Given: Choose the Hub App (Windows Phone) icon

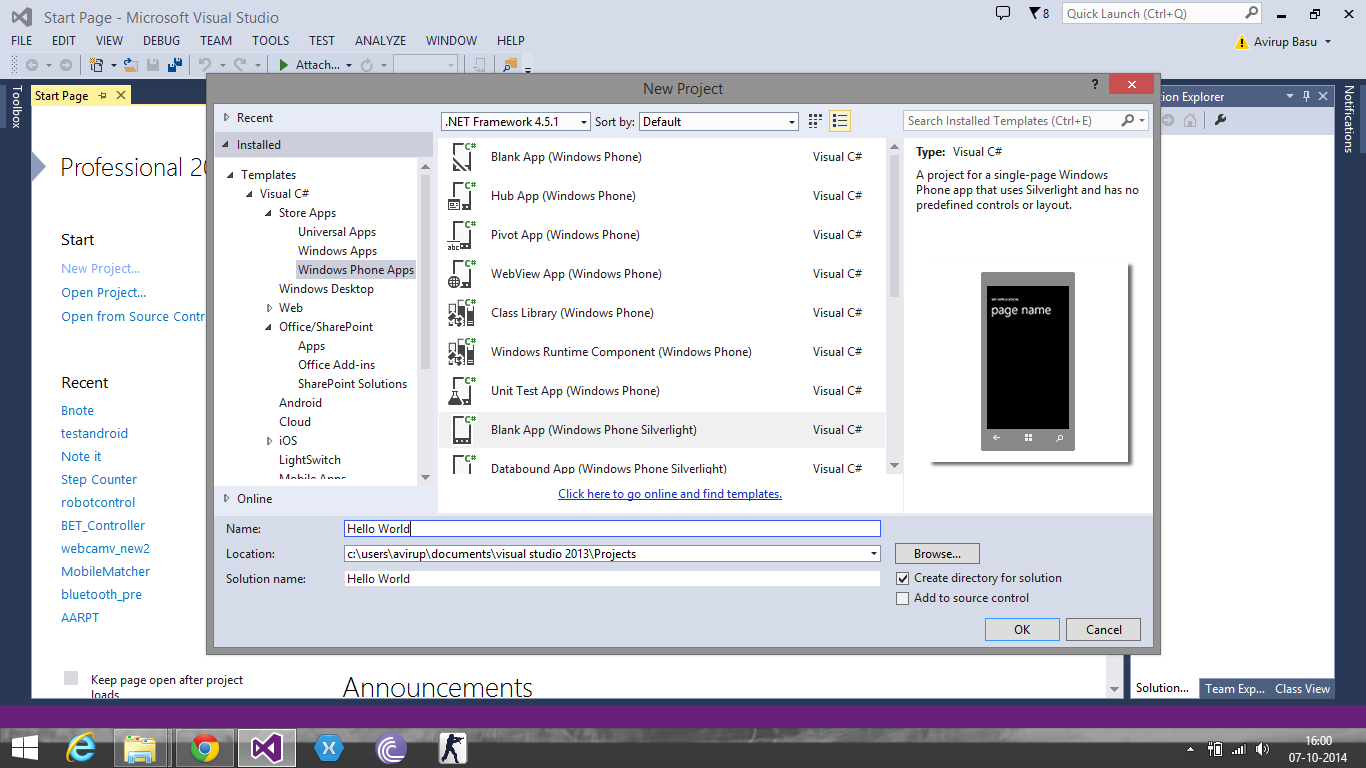Looking at the screenshot, I should (x=462, y=196).
